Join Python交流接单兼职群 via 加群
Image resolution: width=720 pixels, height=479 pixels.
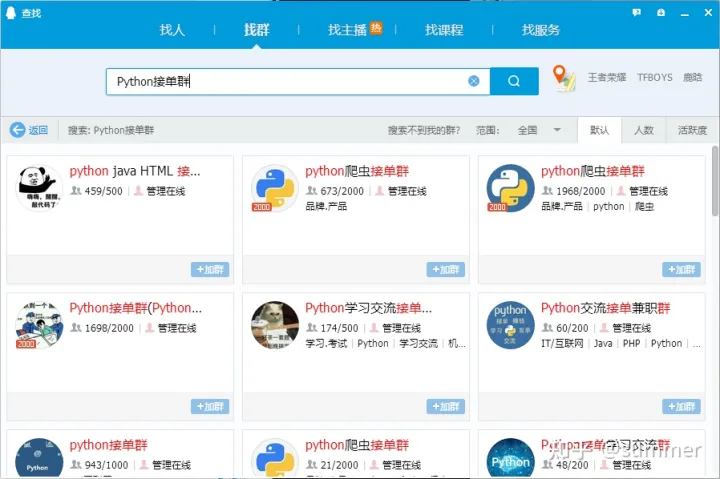click(681, 406)
